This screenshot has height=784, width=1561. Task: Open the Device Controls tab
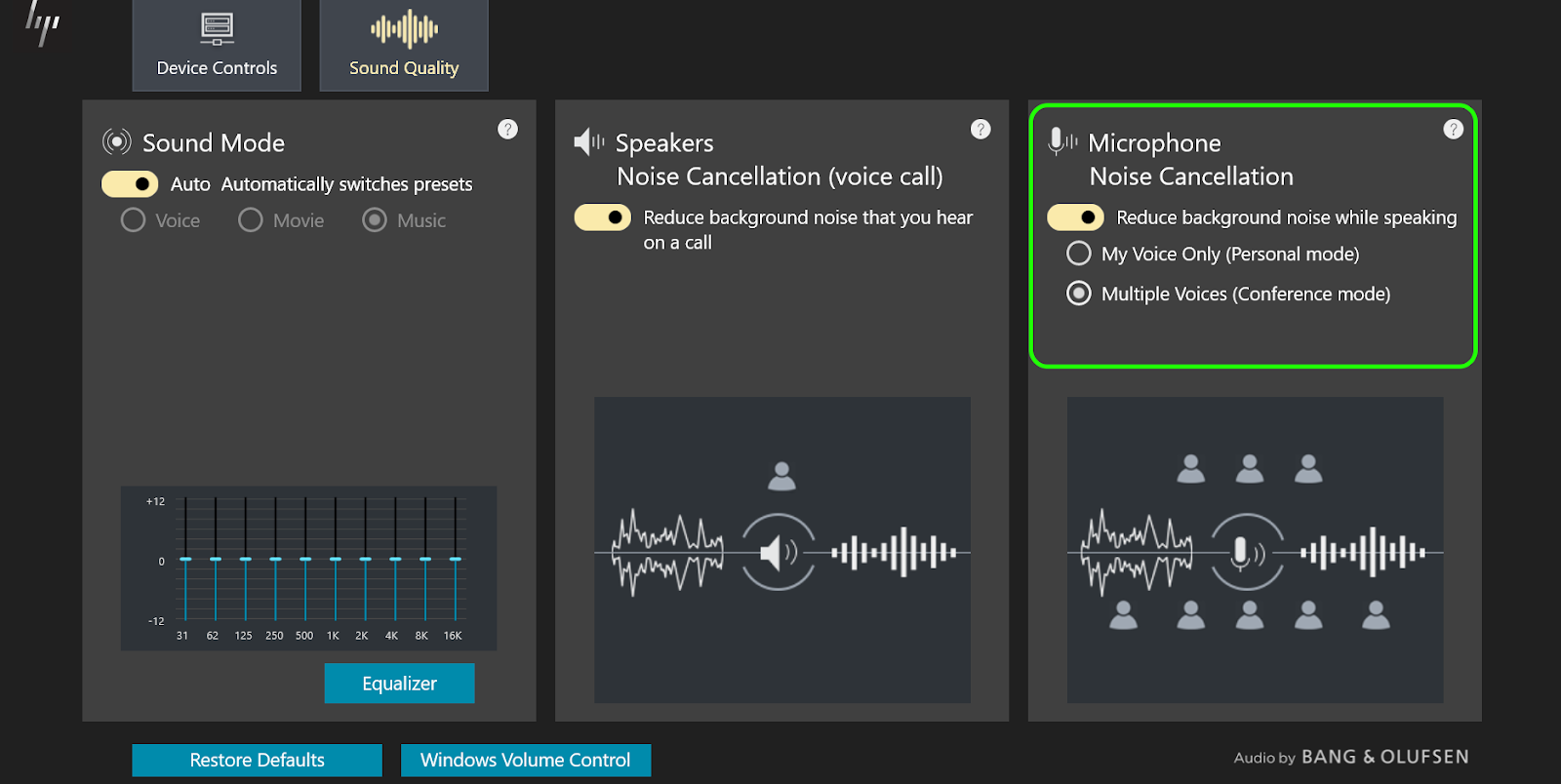click(x=217, y=45)
